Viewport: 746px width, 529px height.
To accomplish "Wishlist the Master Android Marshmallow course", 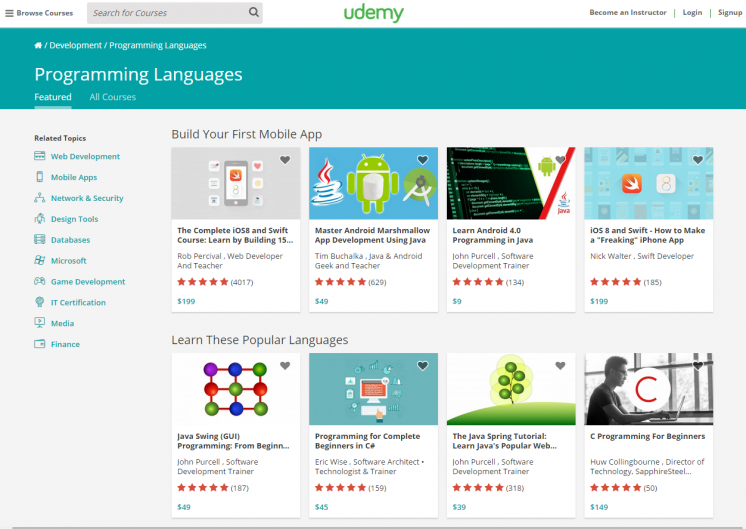I will pyautogui.click(x=422, y=160).
